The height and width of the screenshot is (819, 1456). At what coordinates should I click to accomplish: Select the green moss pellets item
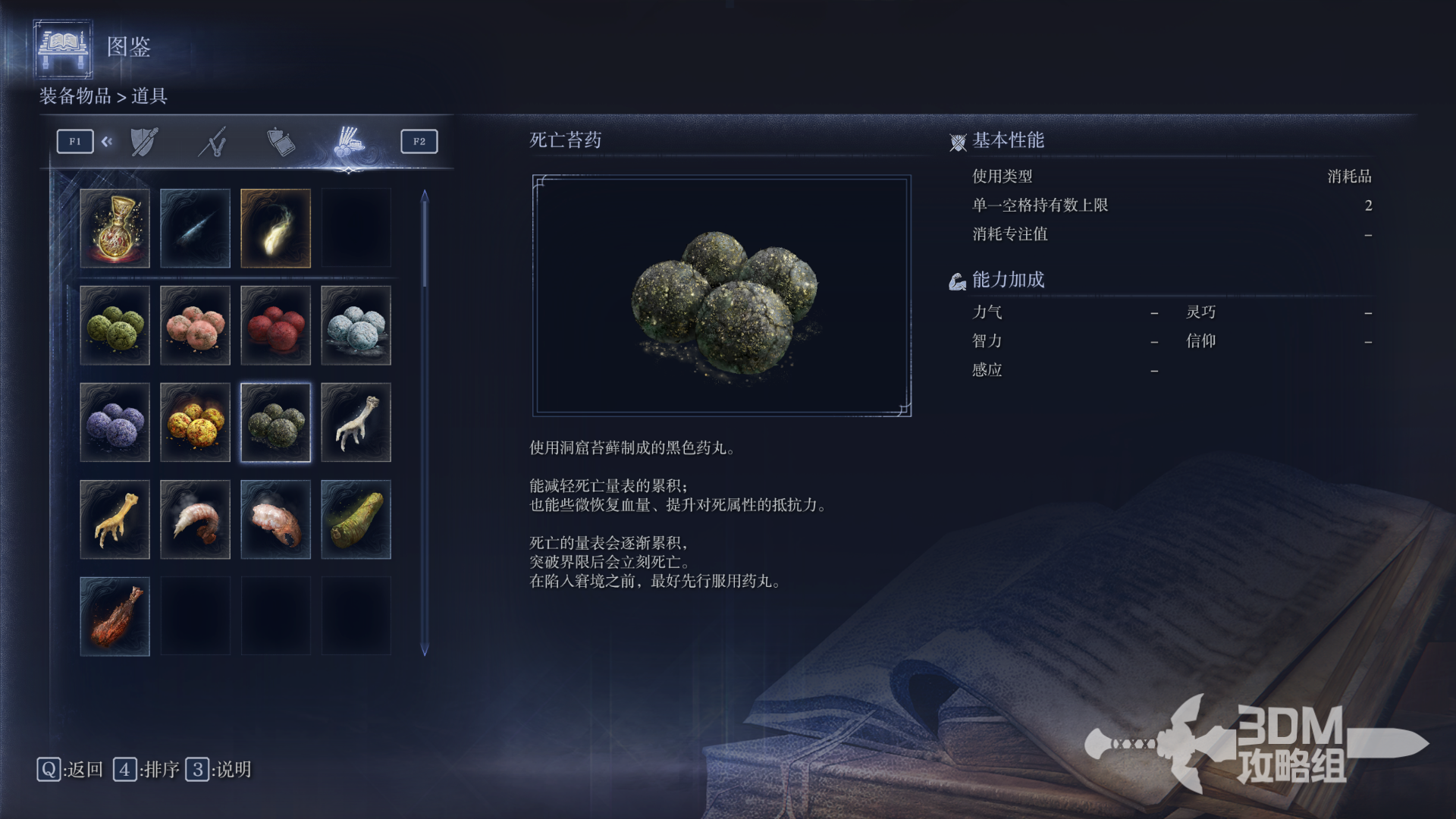[x=115, y=325]
